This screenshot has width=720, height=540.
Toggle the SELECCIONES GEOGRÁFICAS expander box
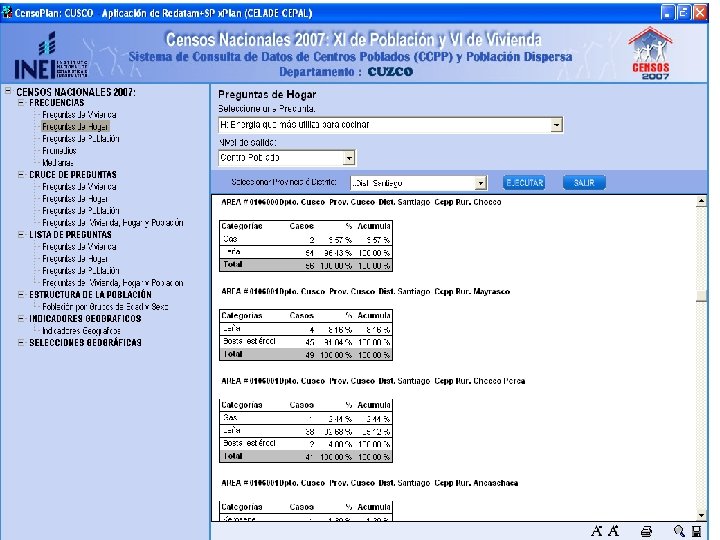coord(21,343)
